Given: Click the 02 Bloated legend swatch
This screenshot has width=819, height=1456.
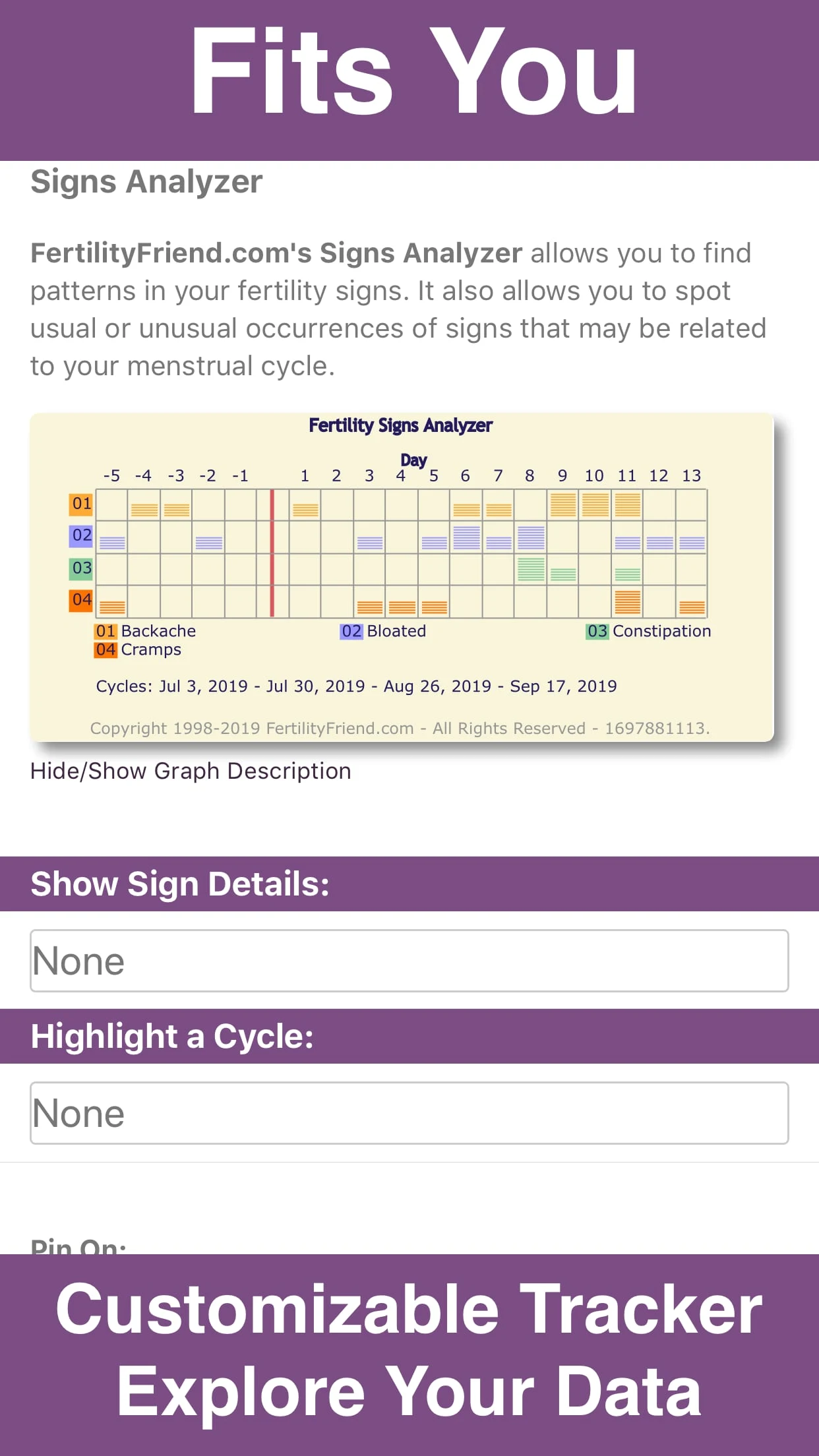Looking at the screenshot, I should pyautogui.click(x=351, y=631).
